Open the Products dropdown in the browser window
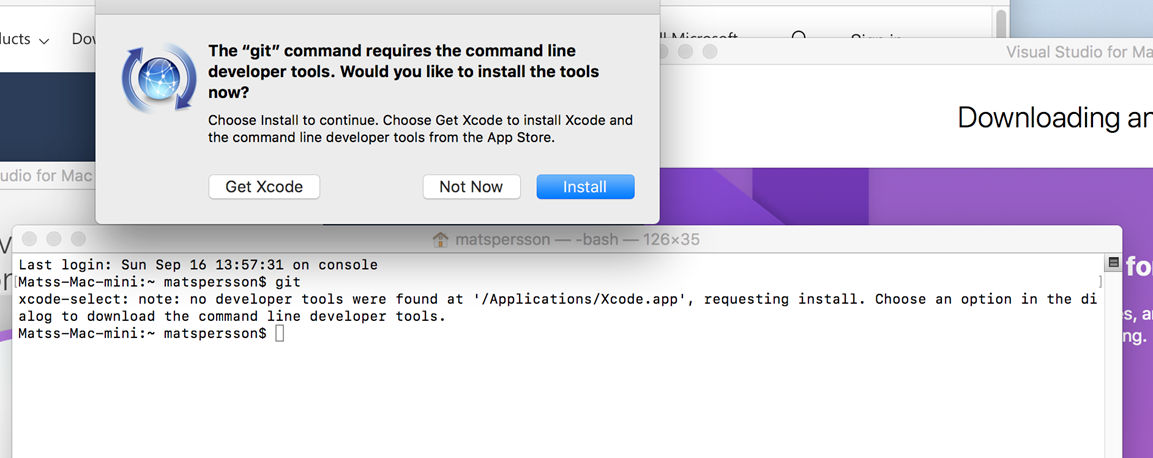Screen dimensions: 1153x458 click(24, 39)
